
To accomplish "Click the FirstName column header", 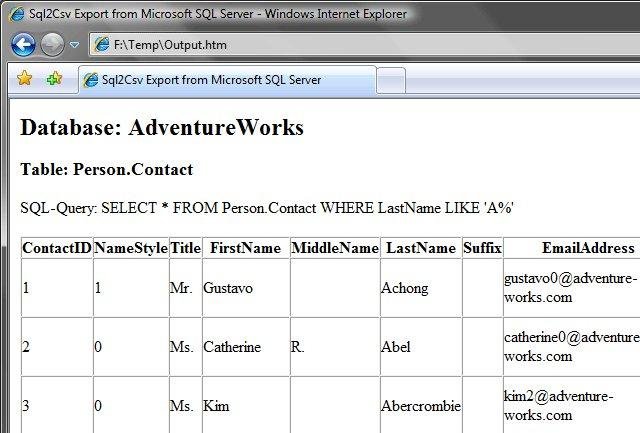I will pyautogui.click(x=246, y=248).
